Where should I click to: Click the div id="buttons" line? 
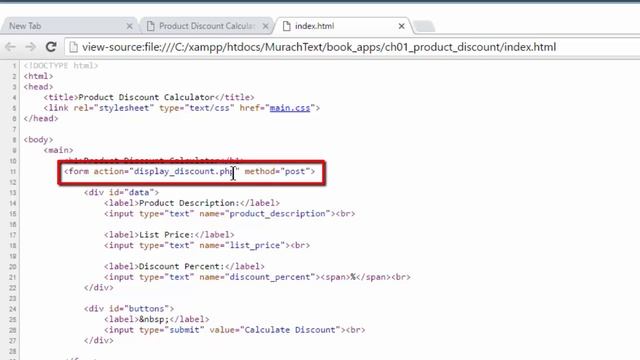tap(129, 309)
